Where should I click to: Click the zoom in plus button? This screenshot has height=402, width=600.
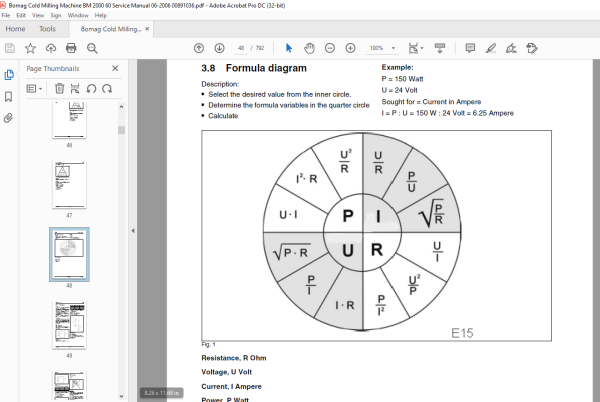[351, 48]
